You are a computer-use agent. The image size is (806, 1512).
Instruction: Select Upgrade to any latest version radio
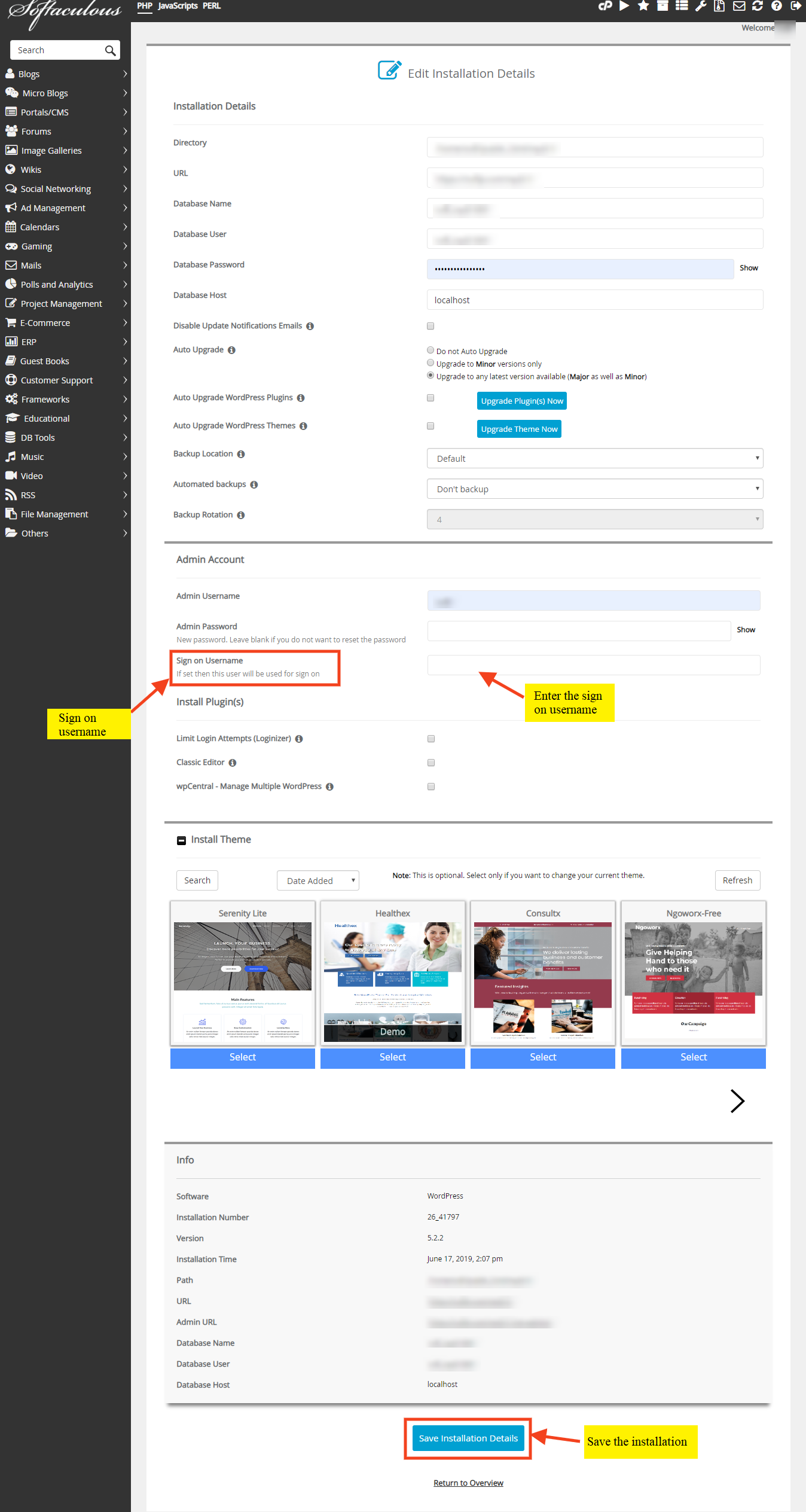click(x=431, y=375)
